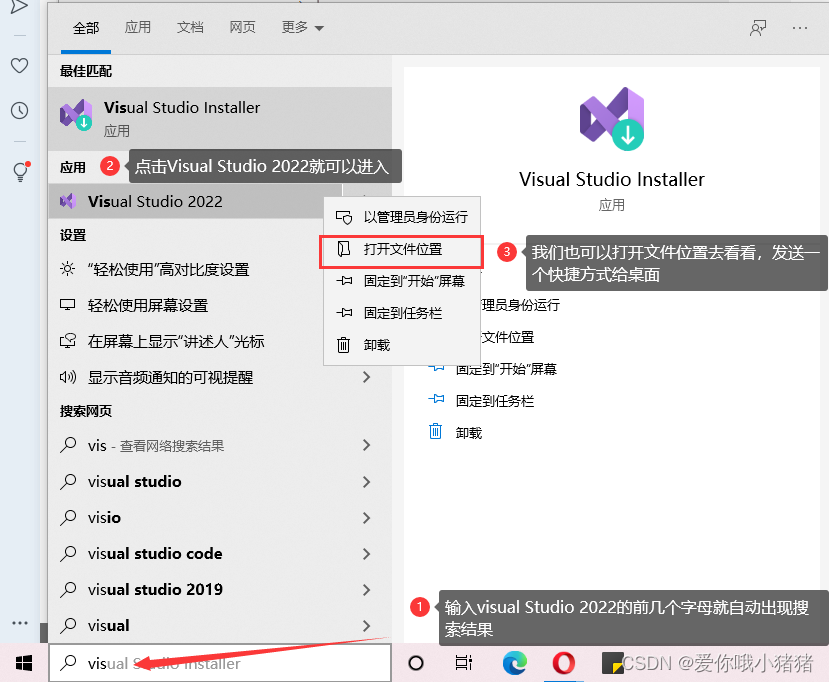Open Task View from the taskbar
Screen dimensions: 829x682
pyautogui.click(x=463, y=662)
